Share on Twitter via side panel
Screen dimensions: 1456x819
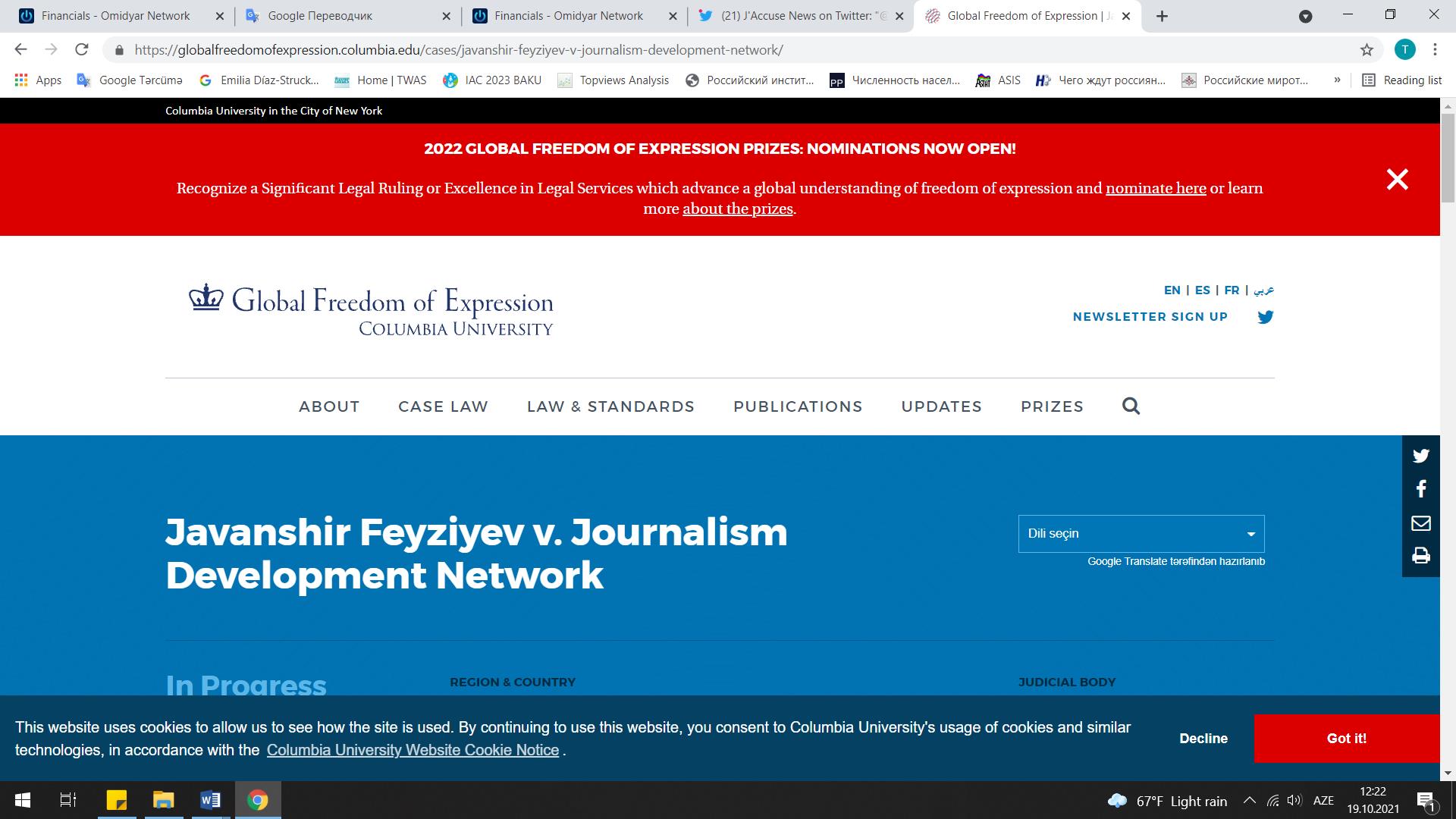coord(1420,455)
